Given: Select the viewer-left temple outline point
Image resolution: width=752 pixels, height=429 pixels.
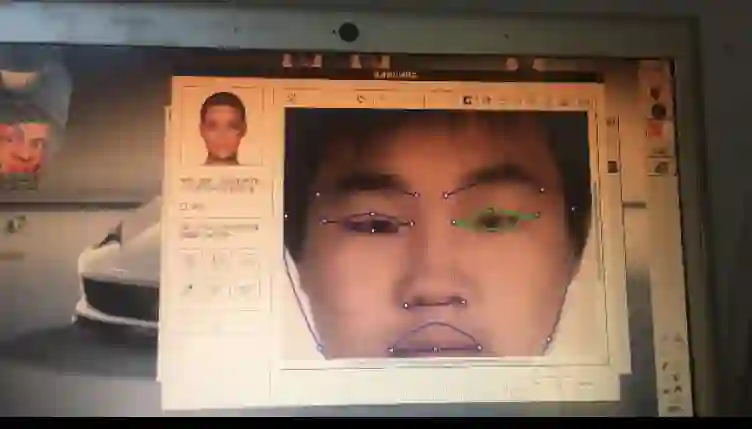Looking at the screenshot, I should point(286,216).
